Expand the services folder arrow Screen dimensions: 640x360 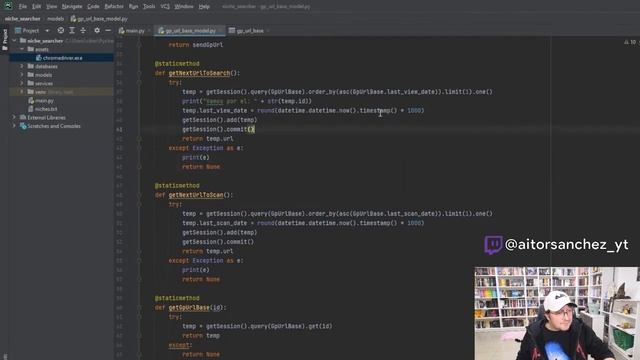22,83
